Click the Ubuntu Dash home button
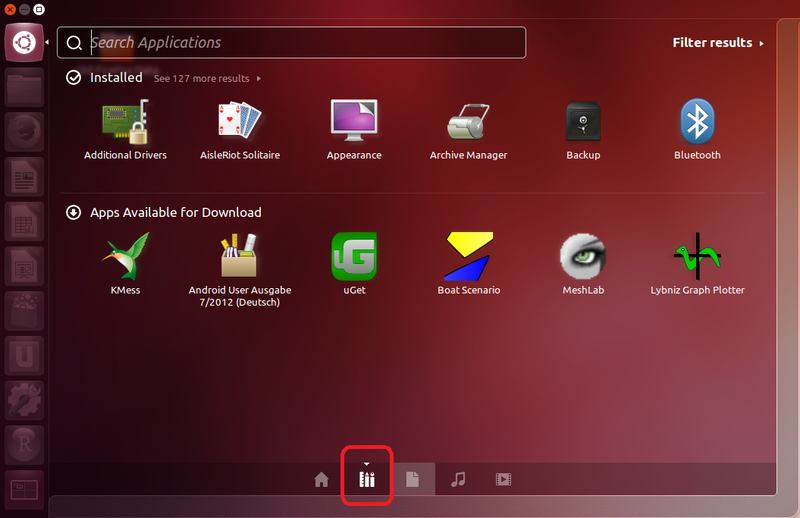The height and width of the screenshot is (518, 800). point(24,42)
